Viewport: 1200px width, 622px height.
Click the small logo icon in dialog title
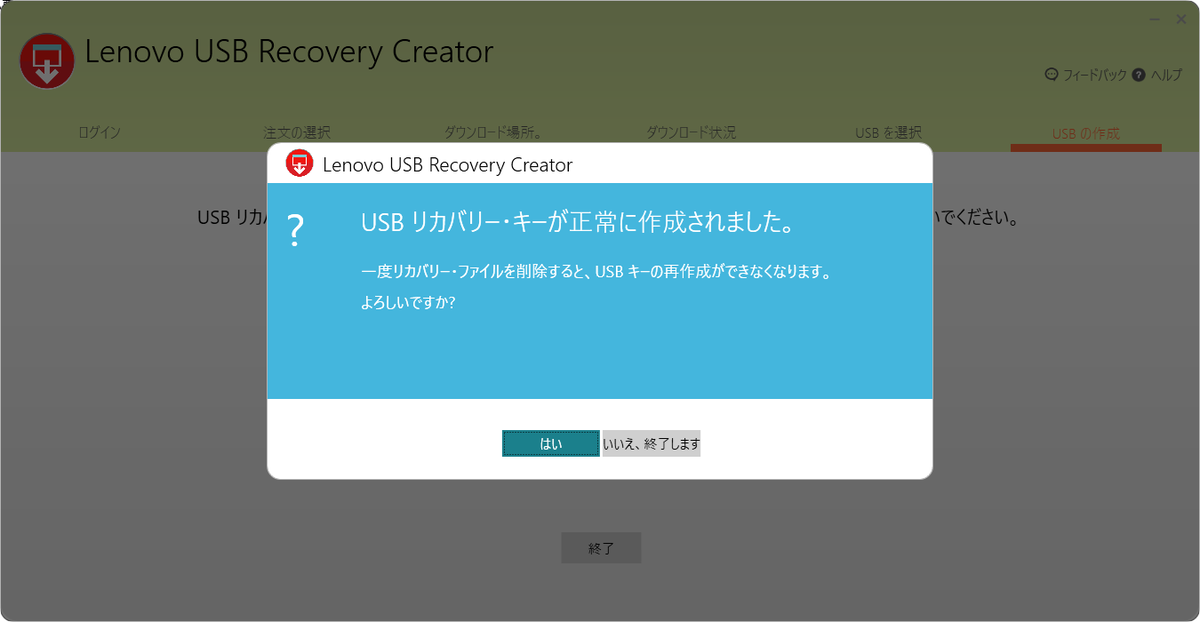pos(300,163)
